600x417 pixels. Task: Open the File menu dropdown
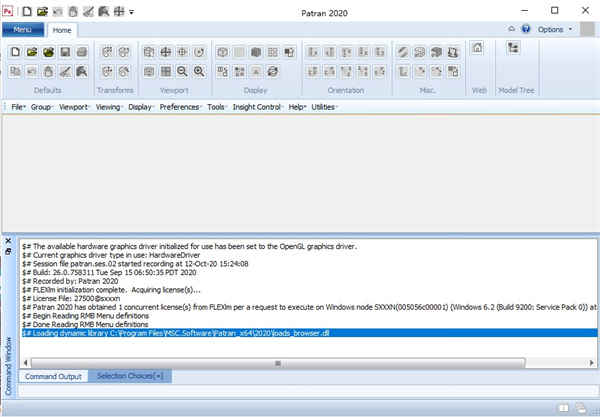18,107
